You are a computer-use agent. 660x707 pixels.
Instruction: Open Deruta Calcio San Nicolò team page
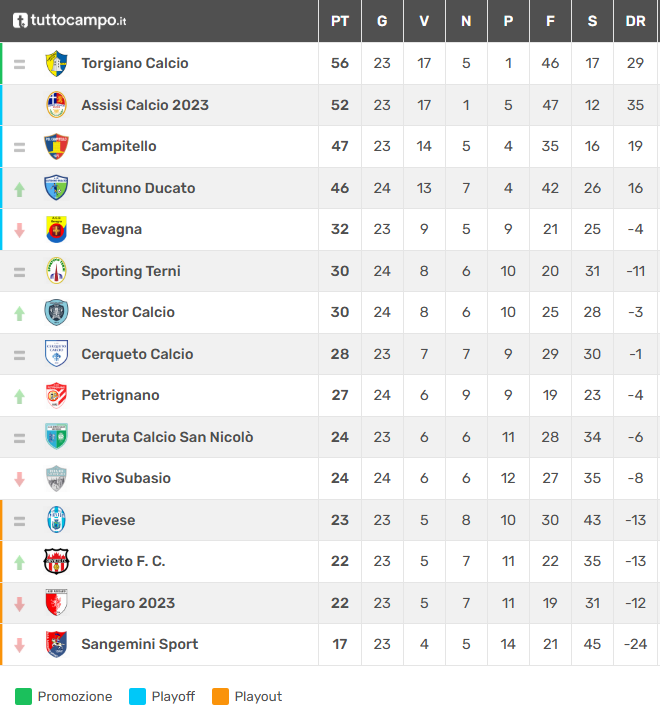tap(167, 437)
